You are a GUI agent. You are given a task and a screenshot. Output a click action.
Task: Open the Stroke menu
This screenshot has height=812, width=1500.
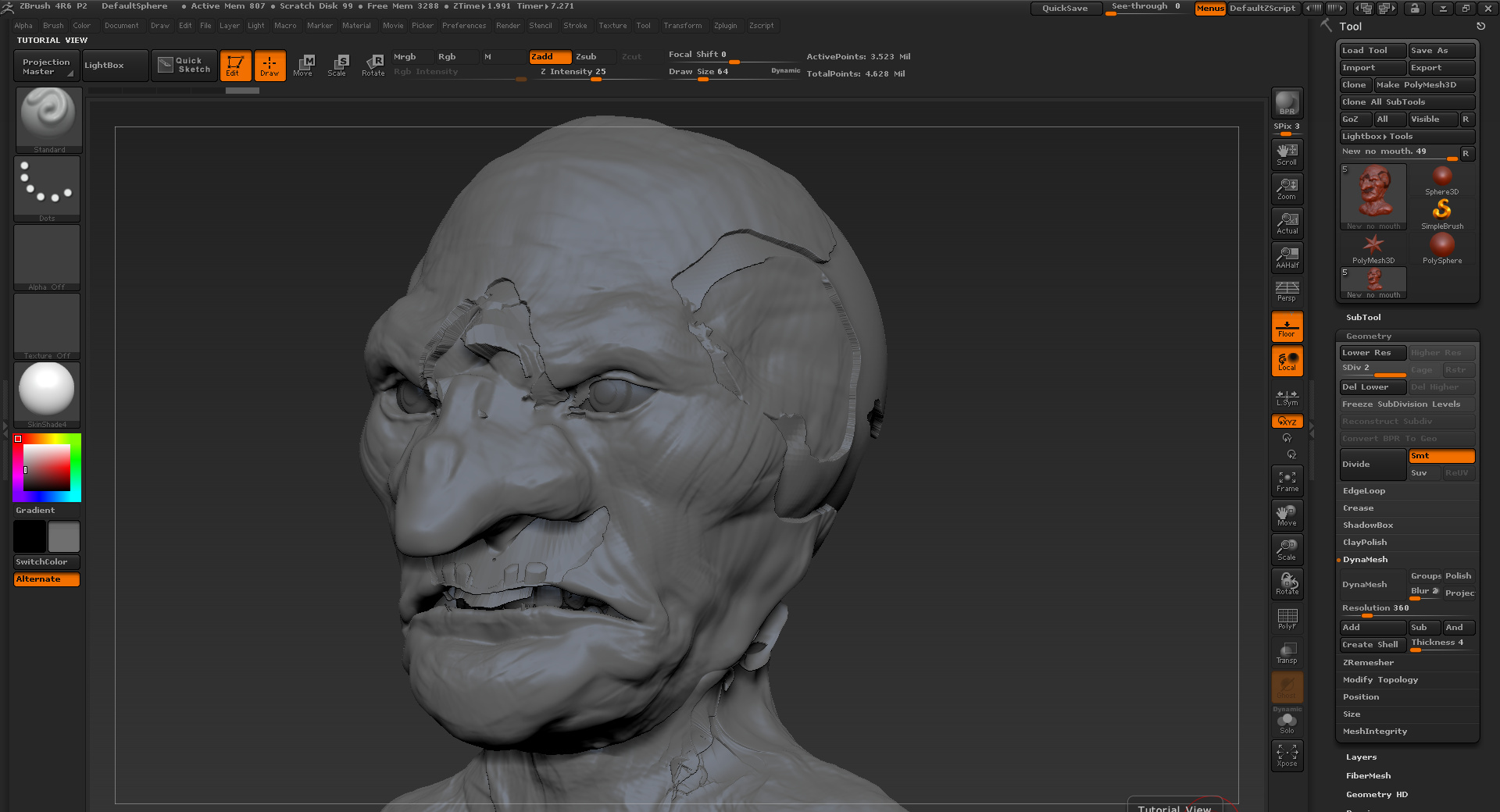tap(575, 26)
